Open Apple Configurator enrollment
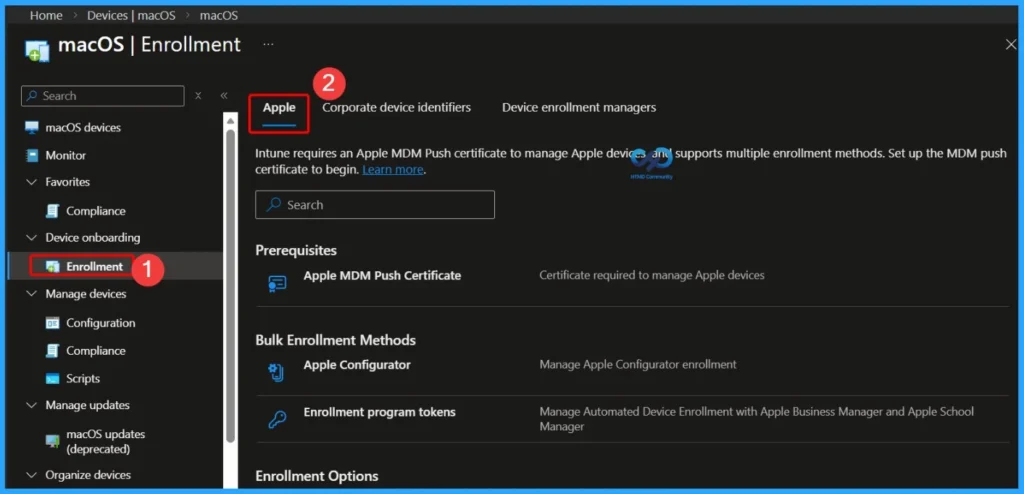 coord(357,365)
